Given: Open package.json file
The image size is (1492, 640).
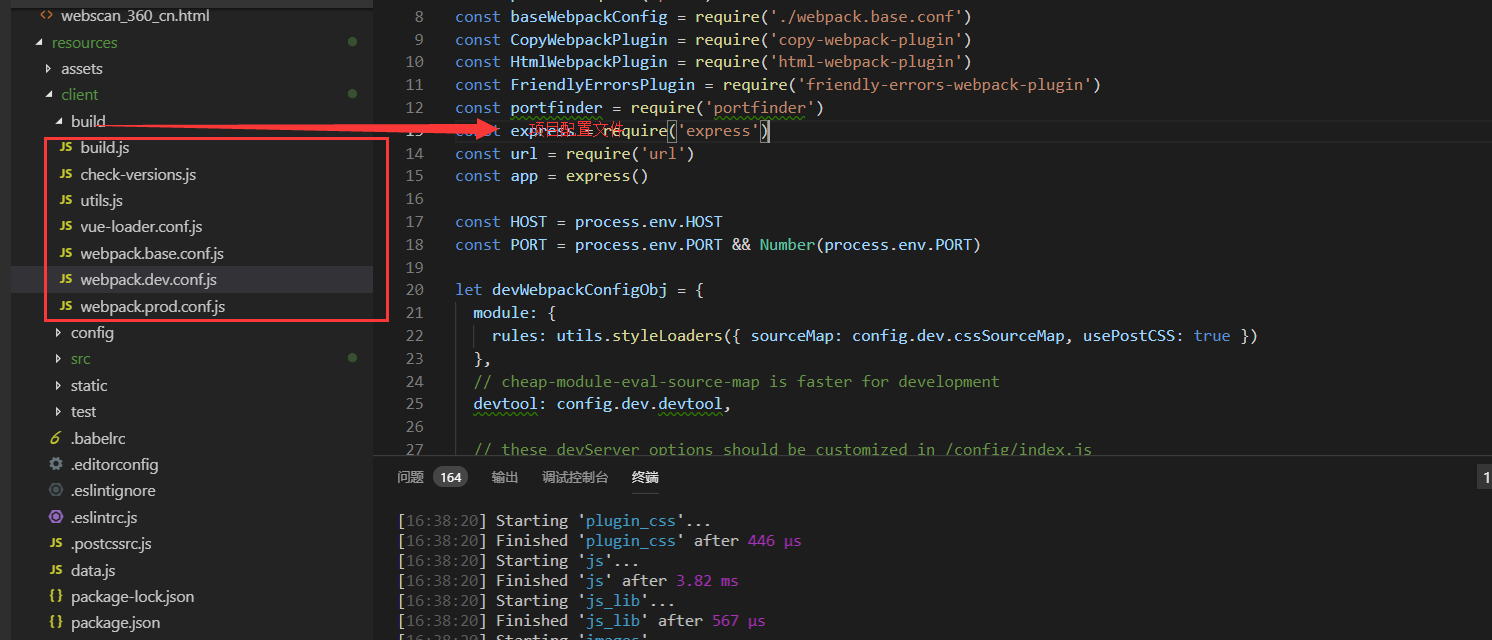Looking at the screenshot, I should 115,622.
